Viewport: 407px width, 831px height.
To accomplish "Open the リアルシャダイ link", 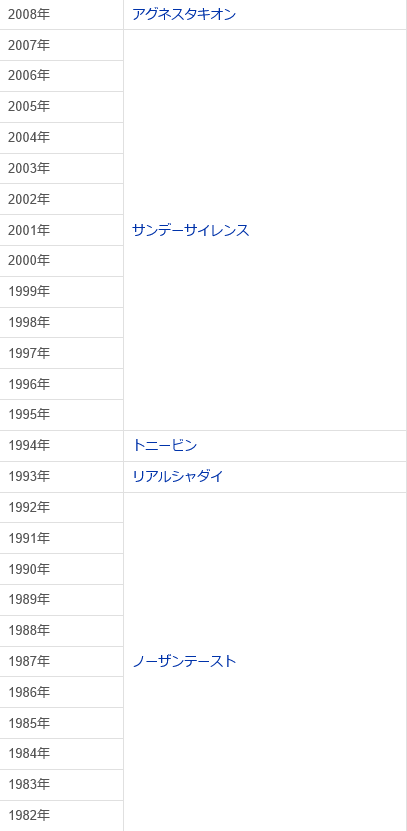I will click(x=178, y=476).
